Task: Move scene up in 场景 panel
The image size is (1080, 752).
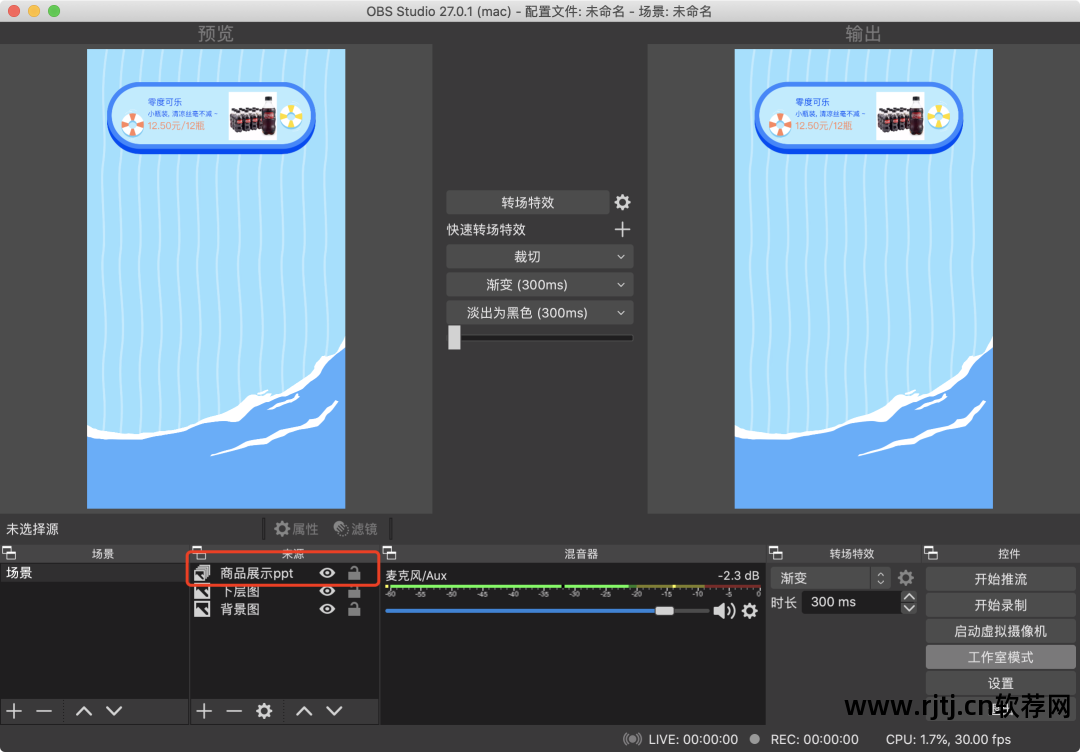Action: (84, 711)
